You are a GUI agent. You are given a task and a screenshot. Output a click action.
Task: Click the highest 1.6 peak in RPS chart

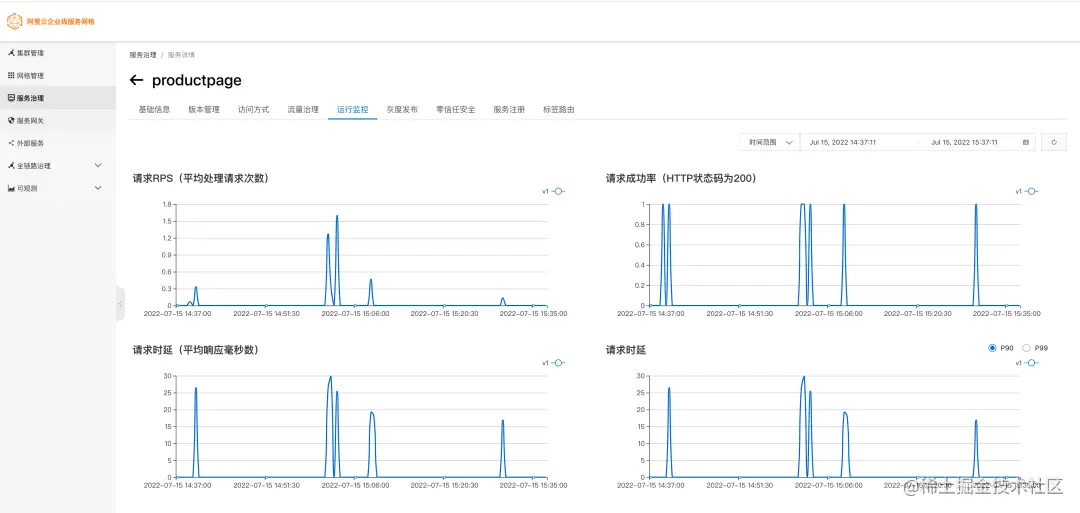coord(337,216)
